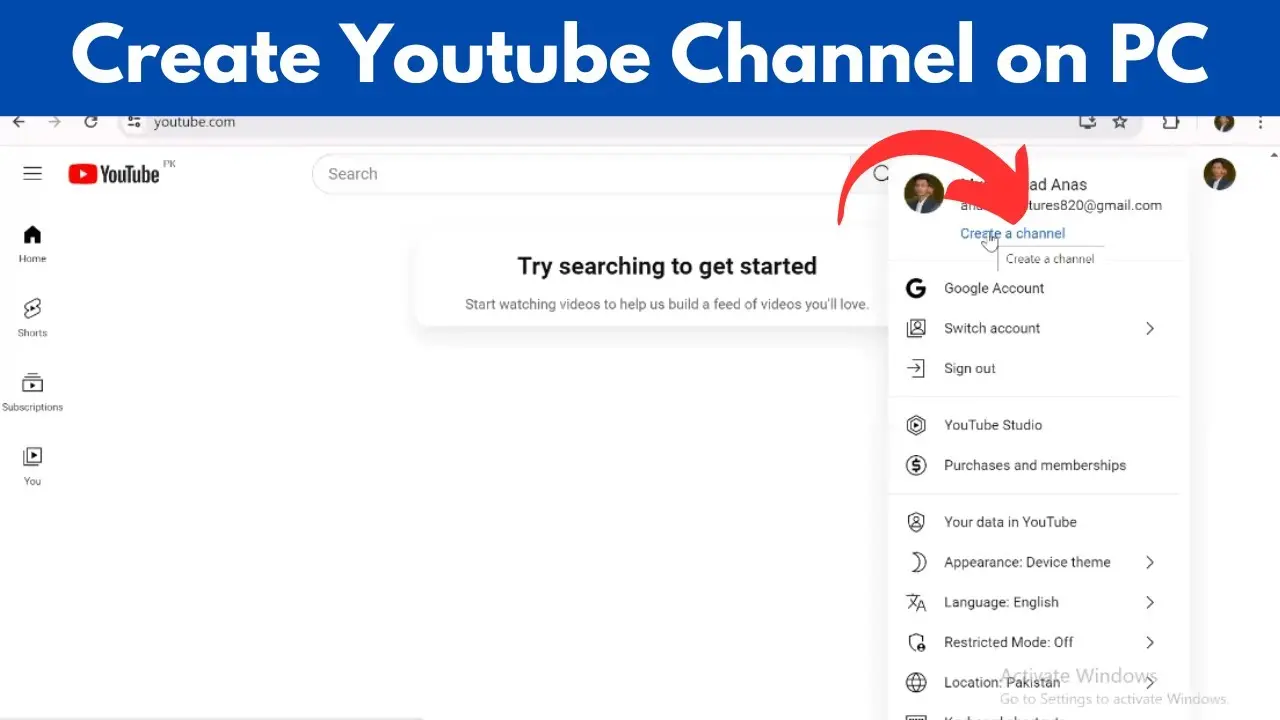Click the Restricted Mode shield-lock icon
Viewport: 1280px width, 720px height.
(x=916, y=642)
